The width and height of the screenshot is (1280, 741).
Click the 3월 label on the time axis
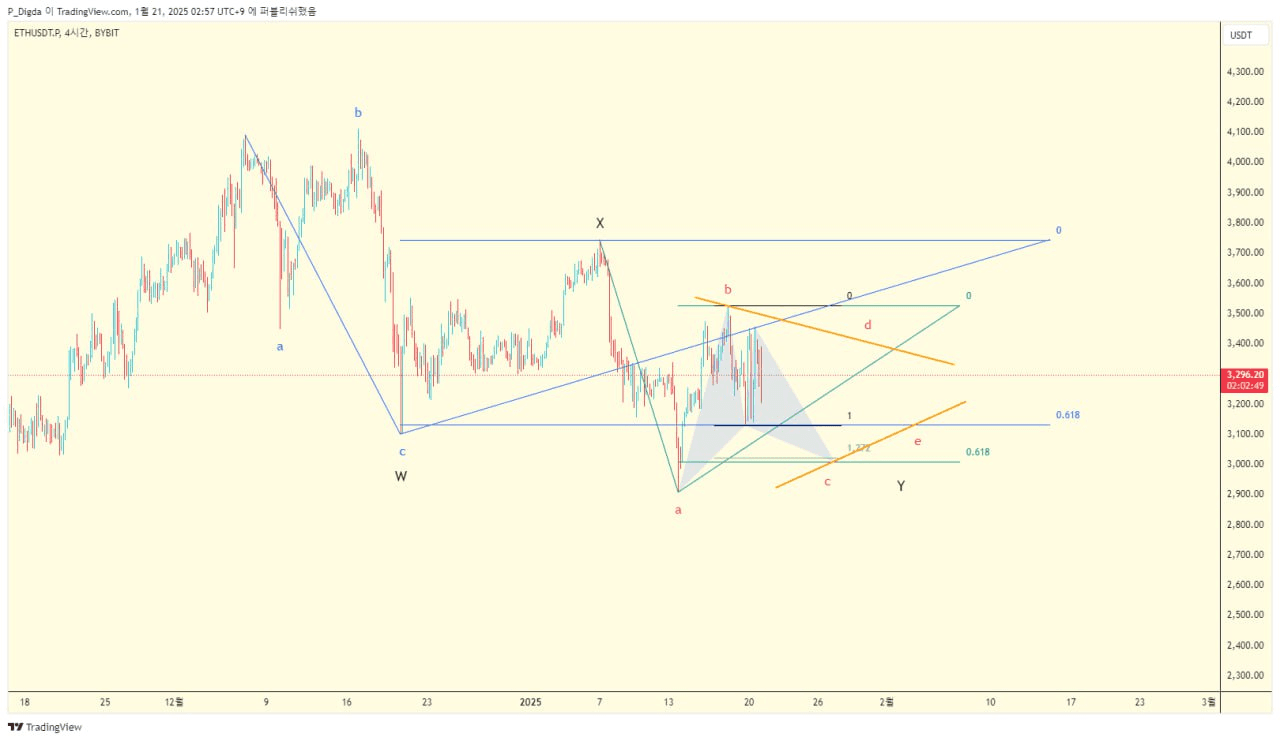tap(1209, 702)
